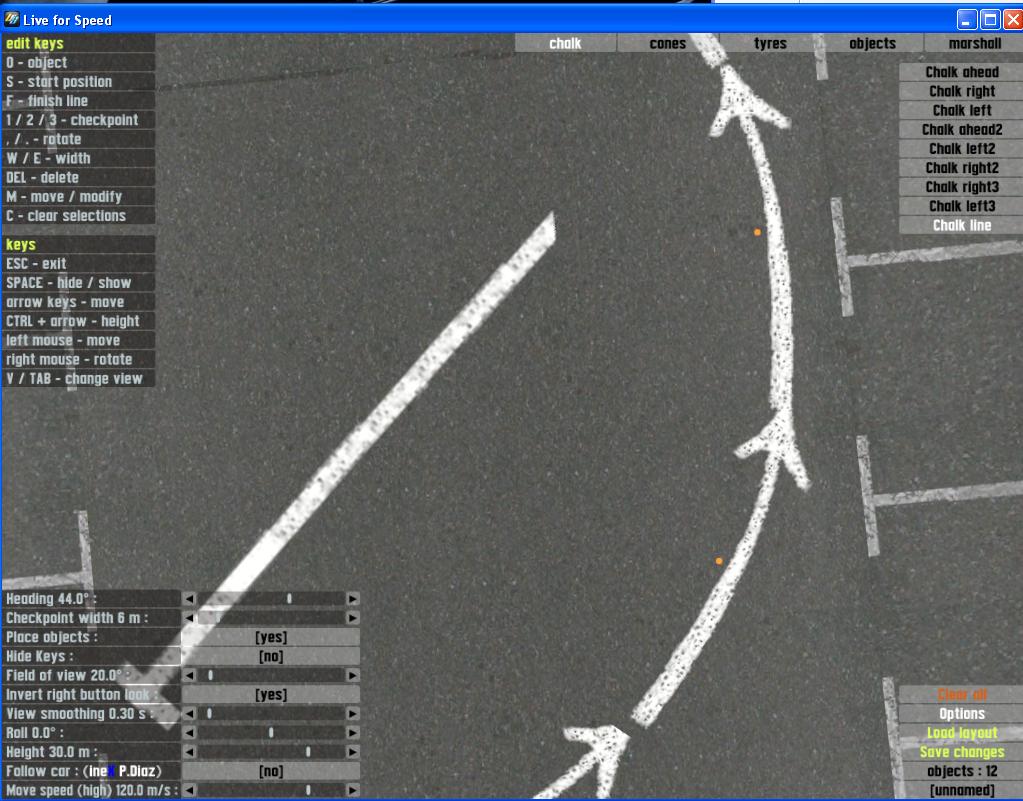Viewport: 1023px width, 801px height.
Task: Decrease Field of view with left arrow
Action: [x=189, y=675]
